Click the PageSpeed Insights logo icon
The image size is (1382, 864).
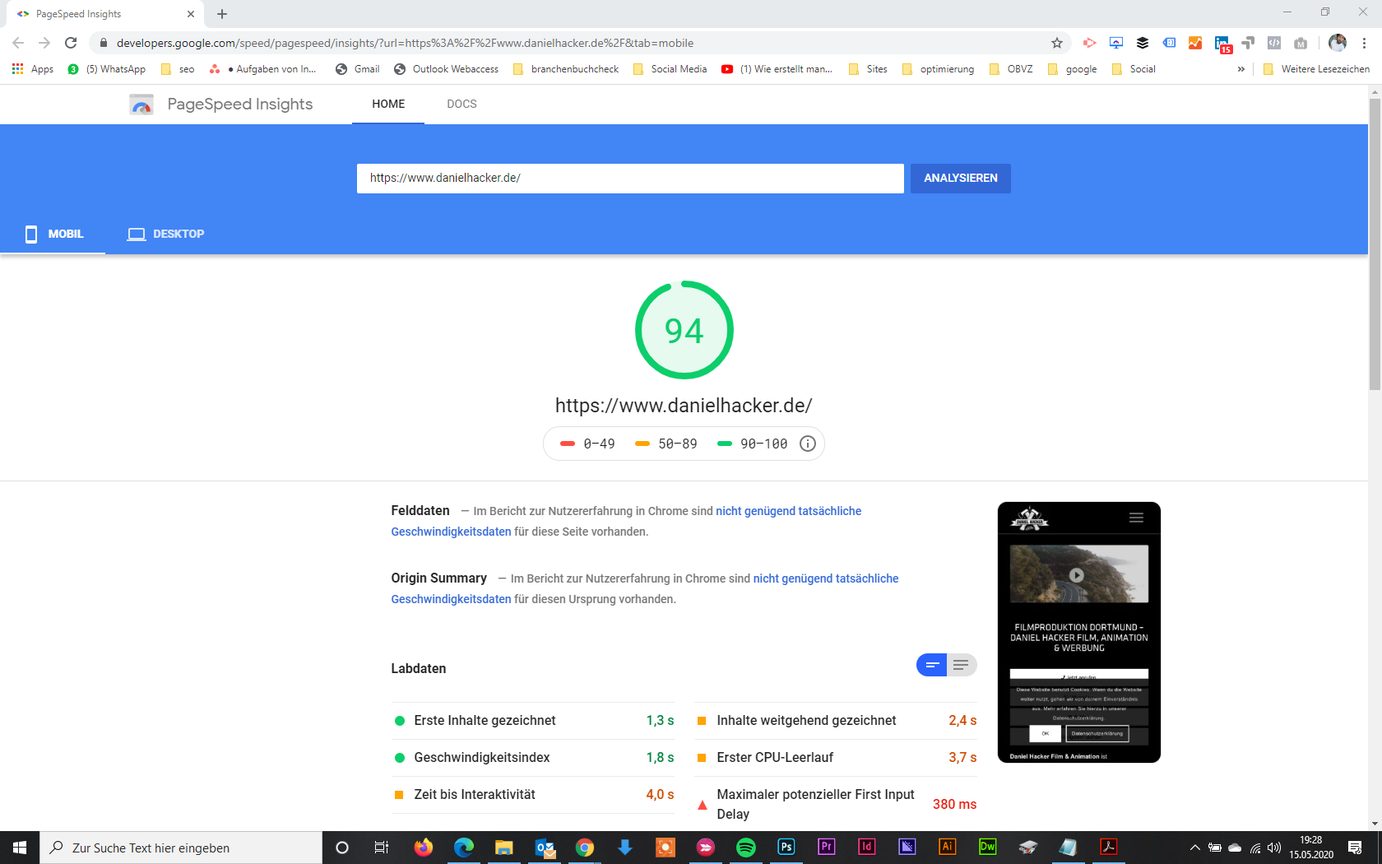(x=141, y=104)
